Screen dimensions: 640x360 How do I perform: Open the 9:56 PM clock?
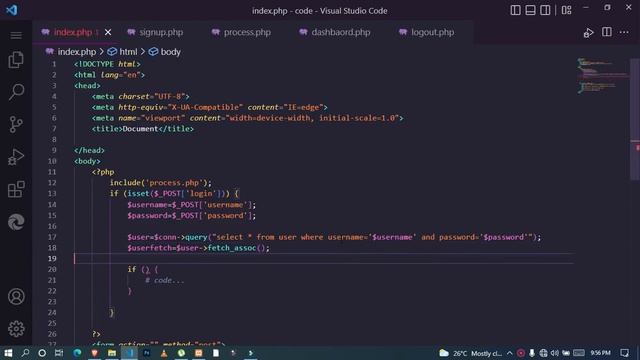(600, 353)
